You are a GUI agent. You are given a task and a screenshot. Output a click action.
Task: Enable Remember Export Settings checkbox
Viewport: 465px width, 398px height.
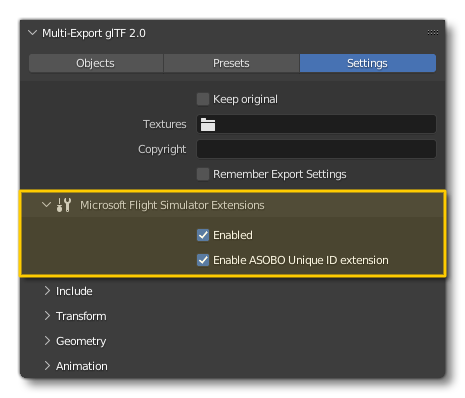click(203, 174)
